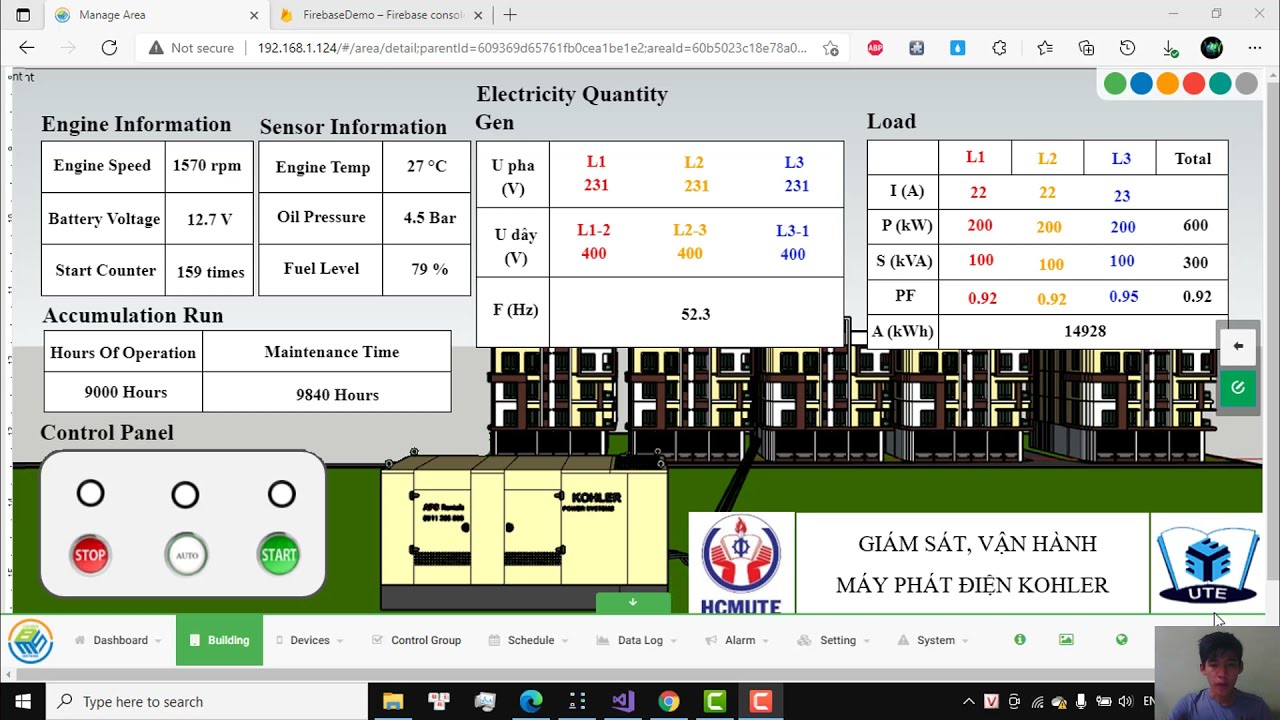Screen dimensions: 1280x720
Task: Expand the Devices dropdown menu
Action: click(x=309, y=640)
